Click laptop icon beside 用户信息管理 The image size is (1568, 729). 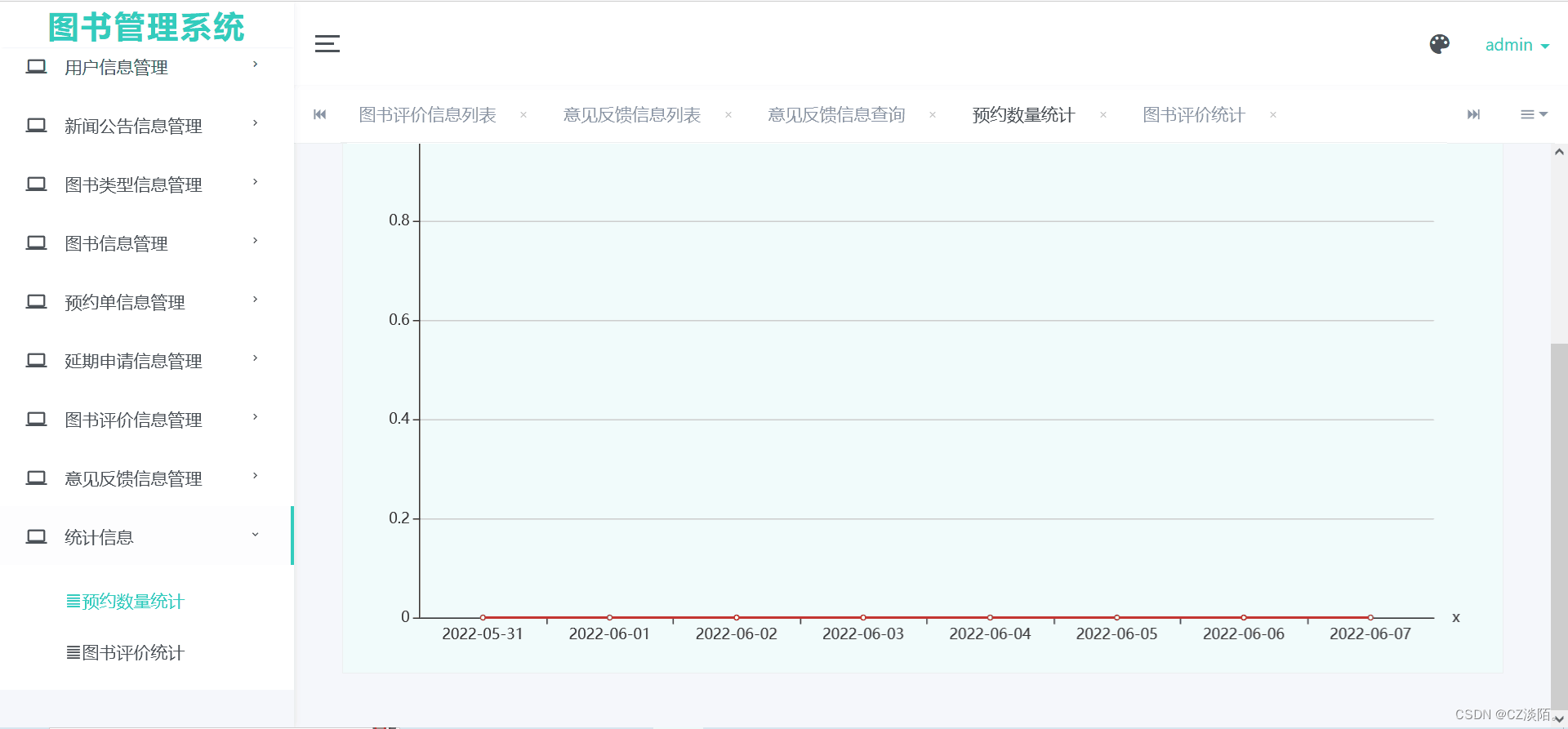point(36,66)
